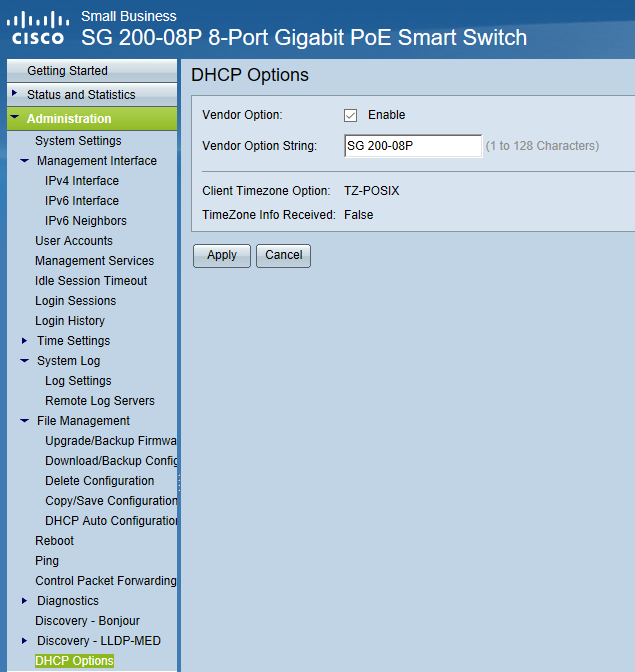Open the Getting Started page
The width and height of the screenshot is (635, 672).
click(67, 71)
